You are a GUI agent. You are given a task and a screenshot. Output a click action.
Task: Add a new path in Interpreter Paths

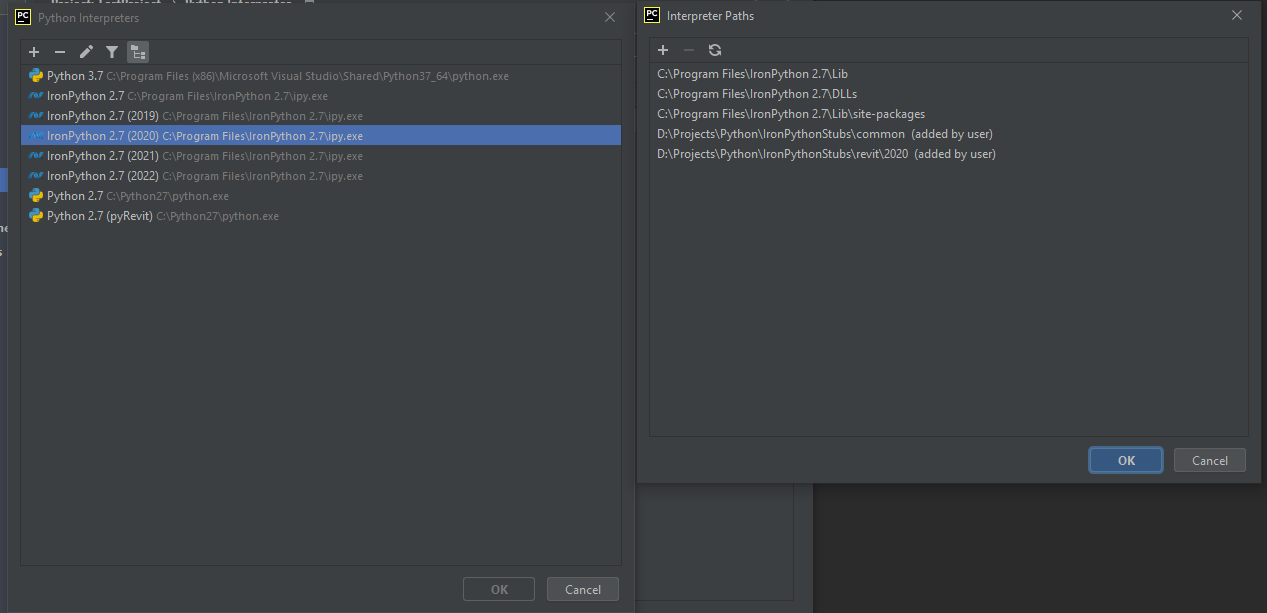coord(662,49)
